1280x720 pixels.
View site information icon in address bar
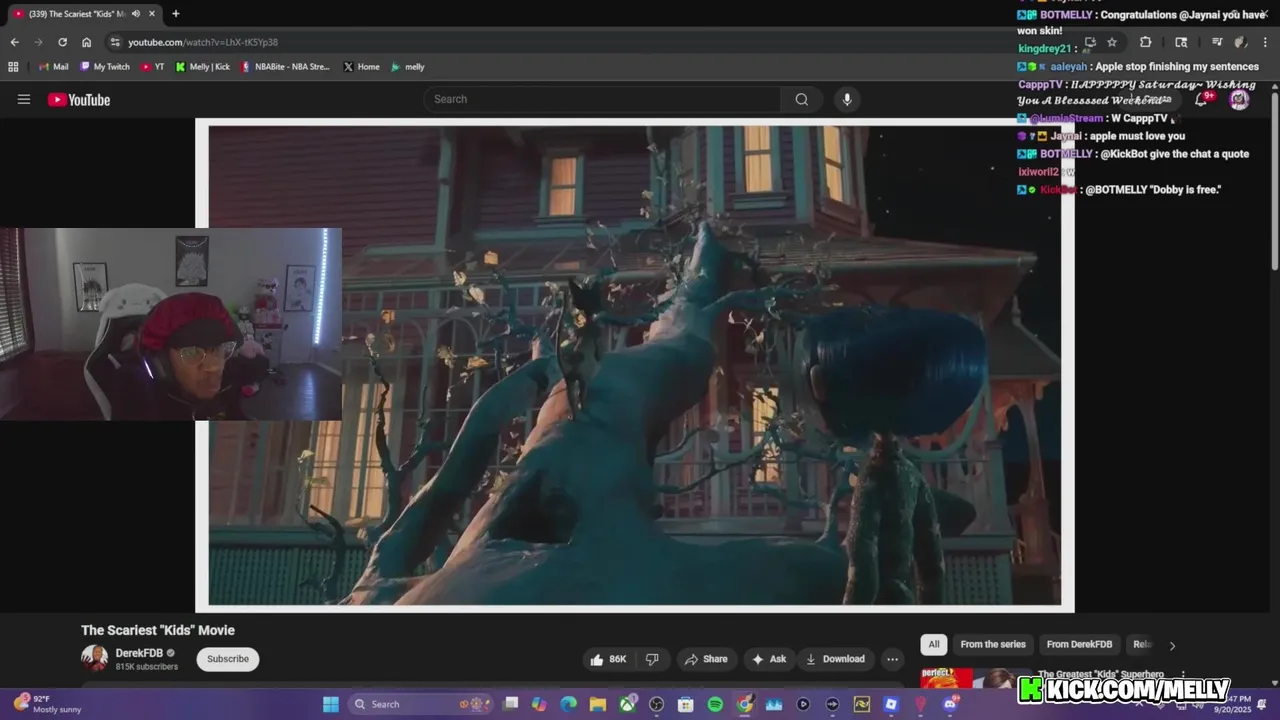click(x=115, y=42)
